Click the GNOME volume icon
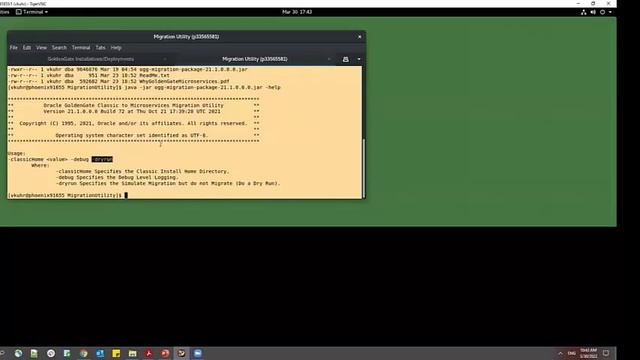 [593, 12]
